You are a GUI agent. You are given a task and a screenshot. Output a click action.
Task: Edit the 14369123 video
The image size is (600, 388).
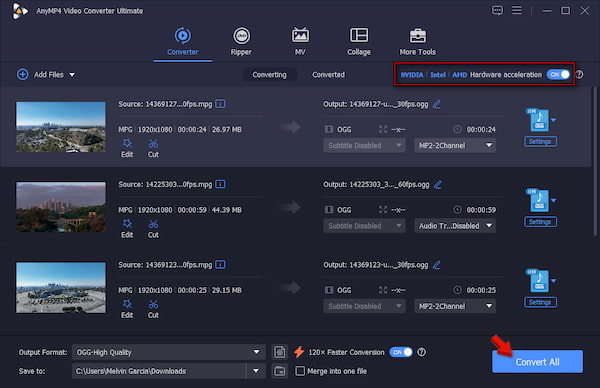127,309
